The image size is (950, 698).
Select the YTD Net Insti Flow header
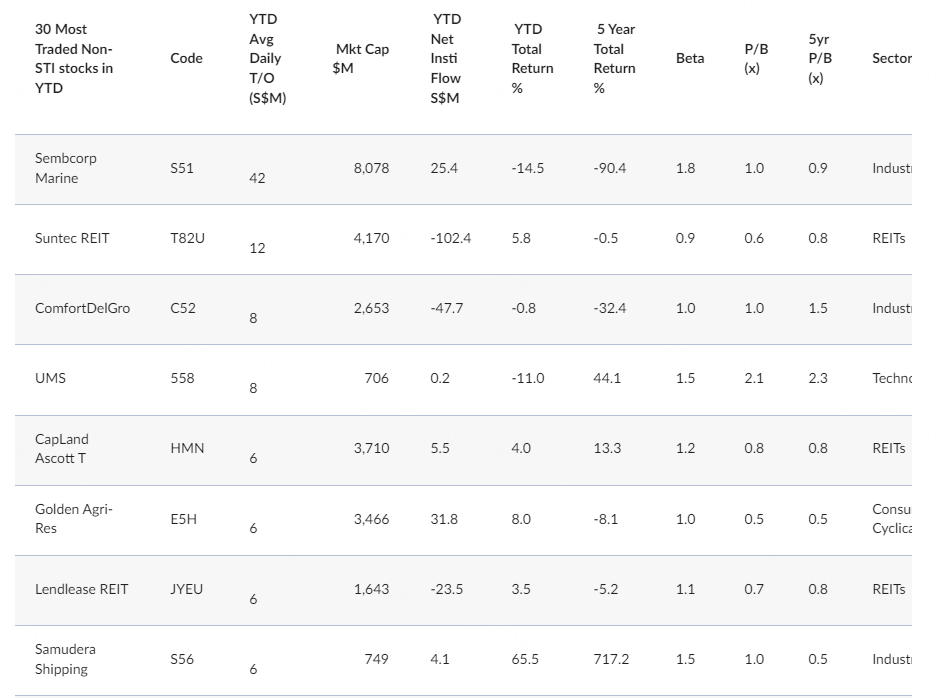[x=445, y=58]
